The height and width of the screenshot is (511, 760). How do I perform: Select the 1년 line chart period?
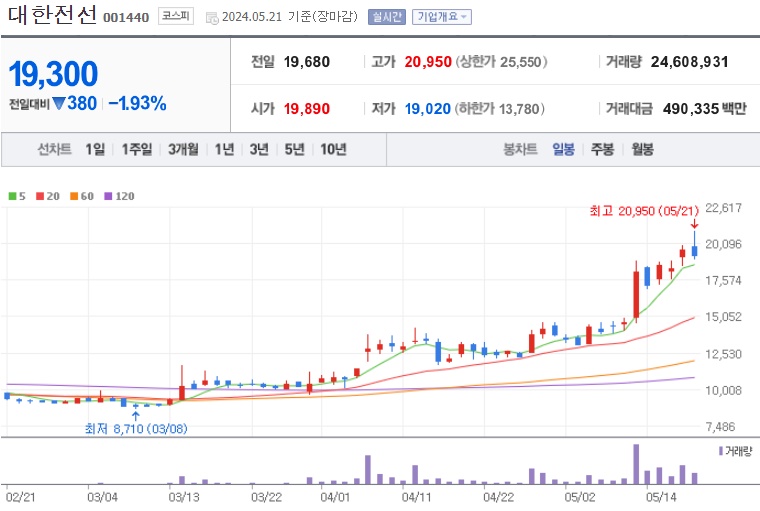(x=224, y=149)
